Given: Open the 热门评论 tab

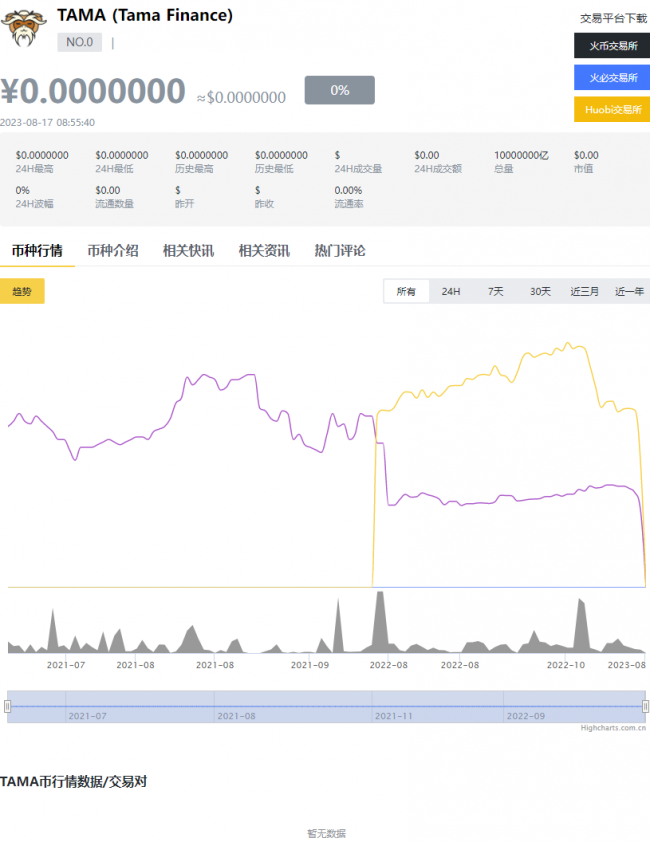Looking at the screenshot, I should coord(340,250).
